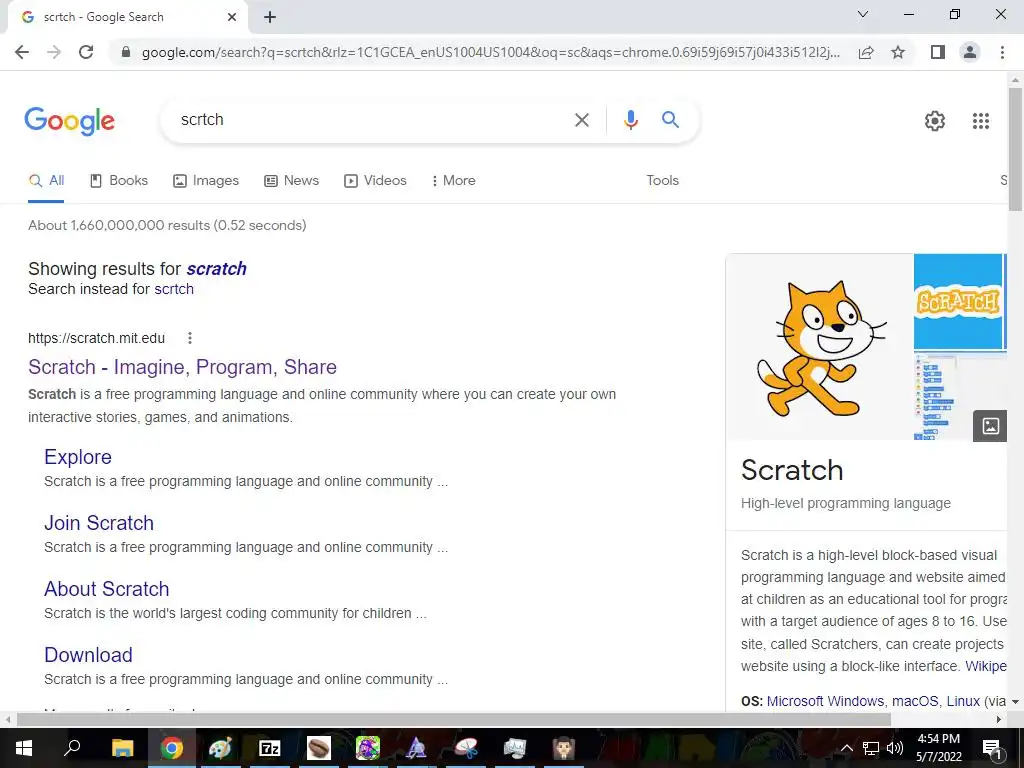Click the corrected term scratch link
Viewport: 1024px width, 768px height.
pos(216,269)
